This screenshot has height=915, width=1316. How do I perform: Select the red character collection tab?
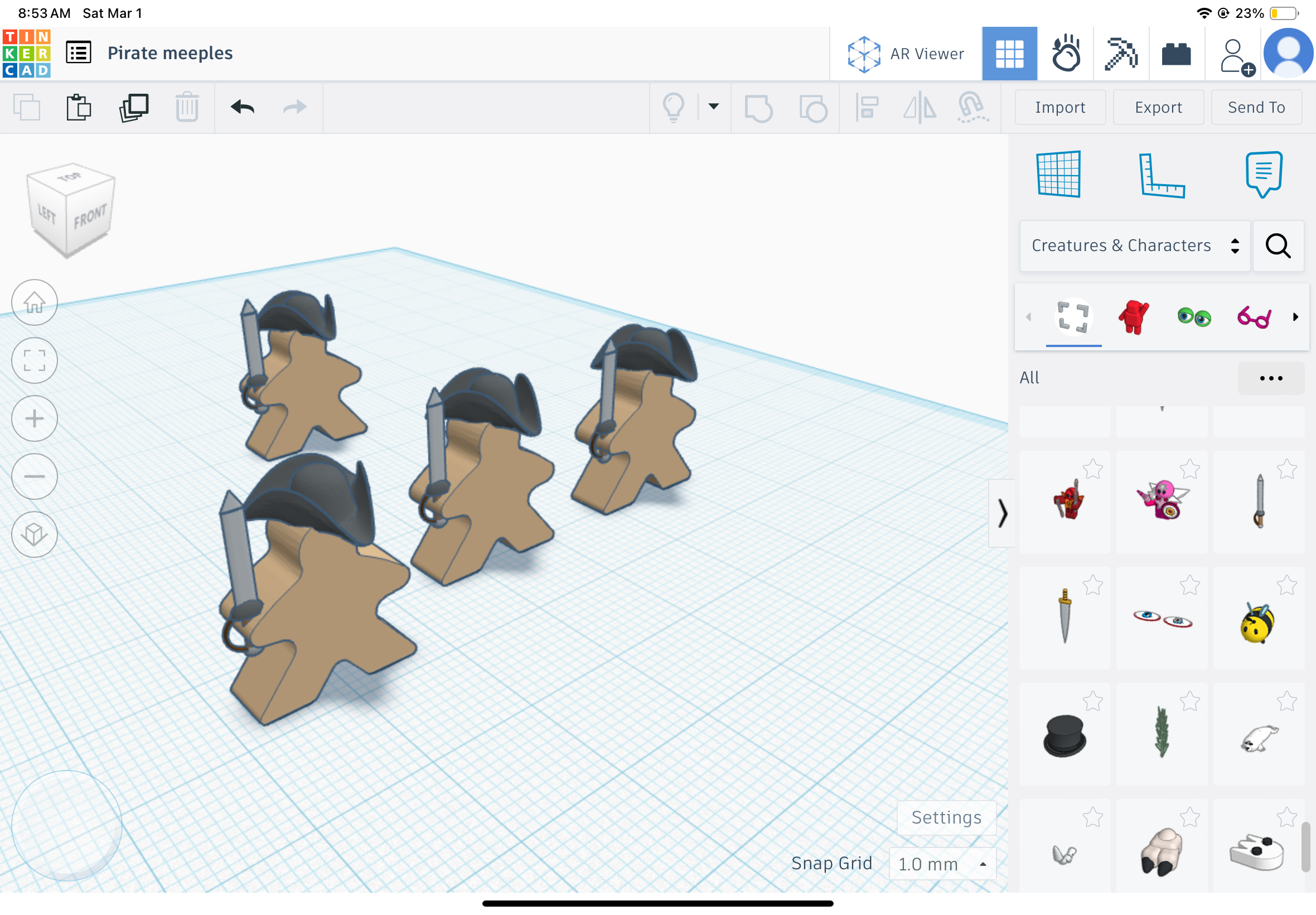coord(1133,316)
